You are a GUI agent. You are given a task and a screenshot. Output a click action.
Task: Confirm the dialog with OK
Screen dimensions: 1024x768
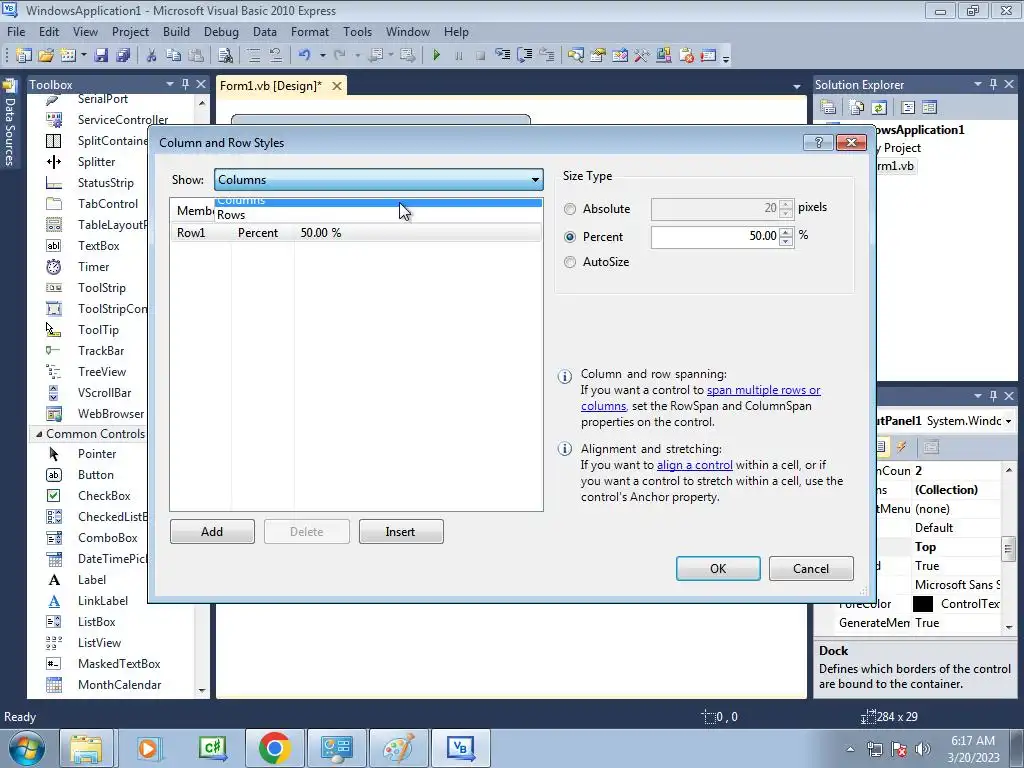[x=718, y=569]
